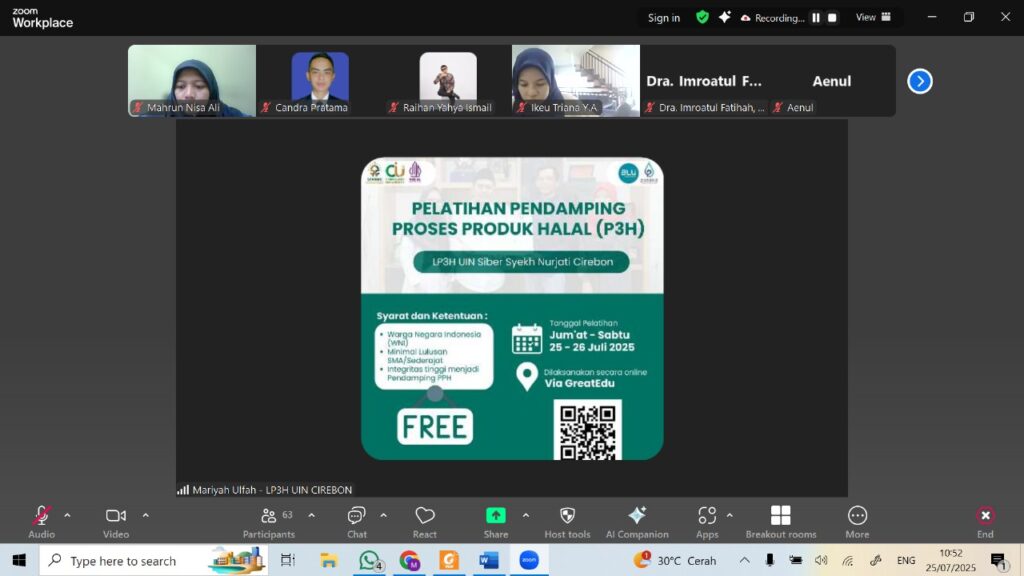1024x576 pixels.
Task: Launch the AI Companion
Action: pos(637,521)
